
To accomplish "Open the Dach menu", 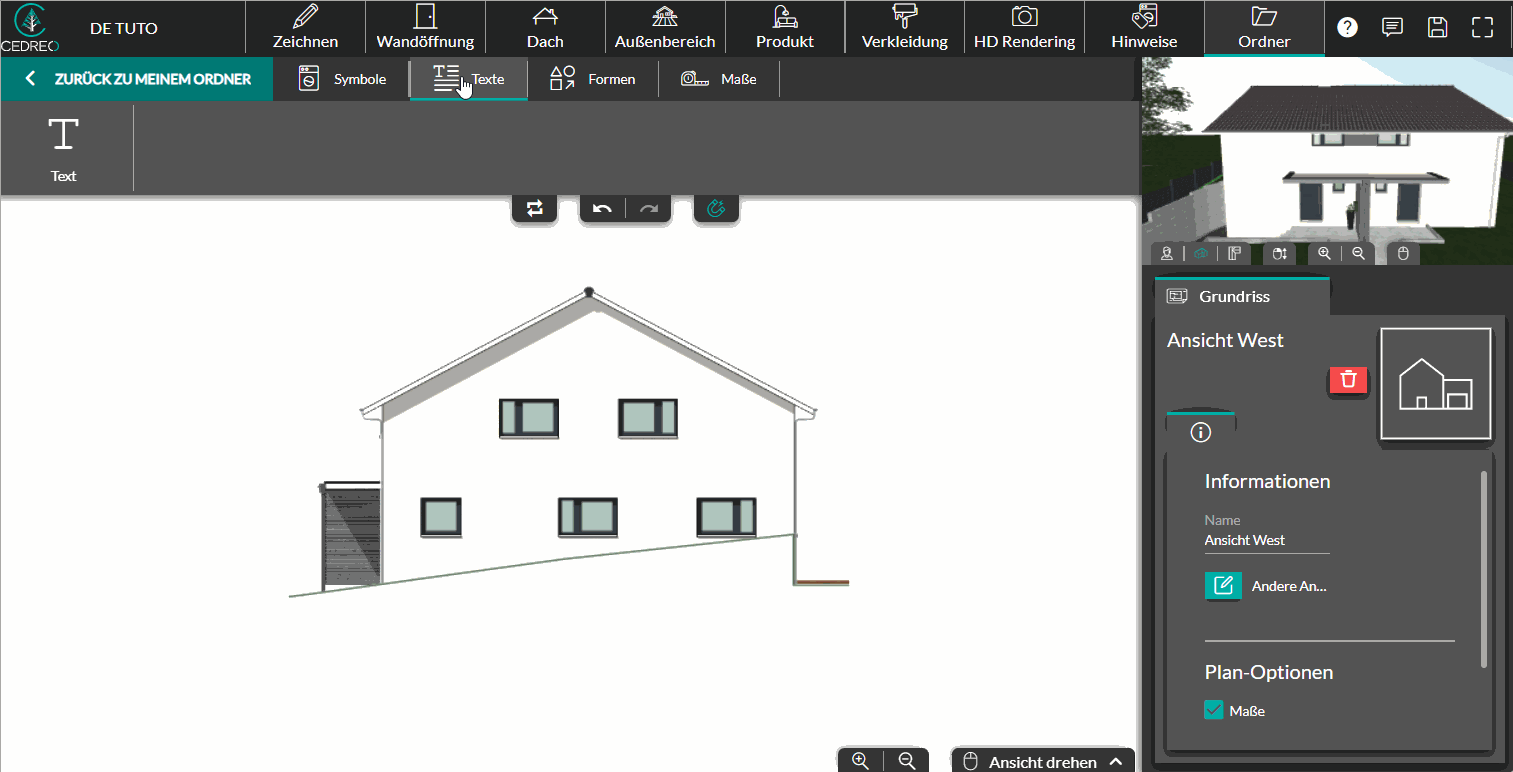I will point(545,28).
